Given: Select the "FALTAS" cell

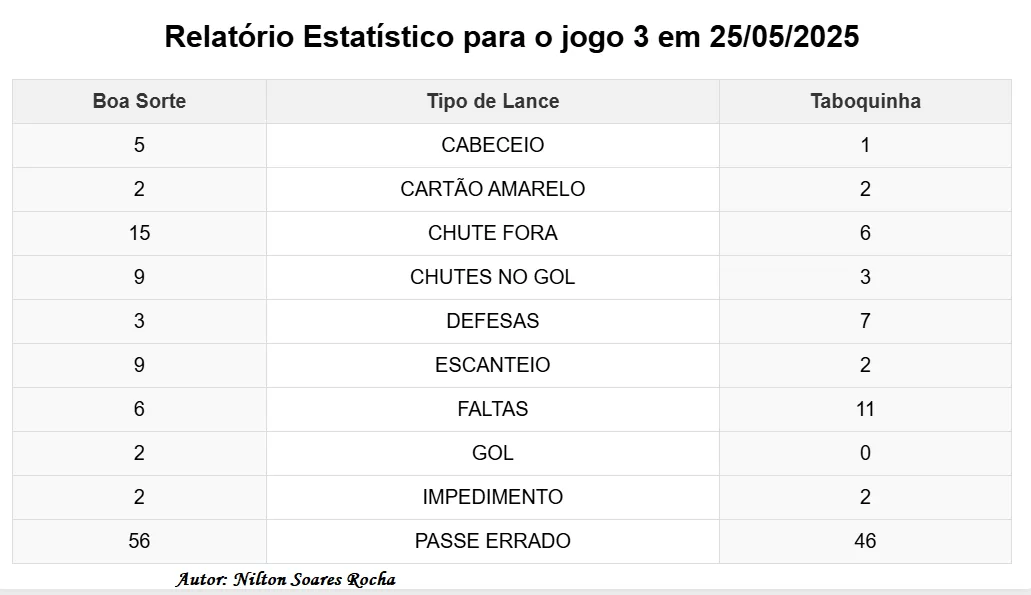Looking at the screenshot, I should (x=492, y=409).
